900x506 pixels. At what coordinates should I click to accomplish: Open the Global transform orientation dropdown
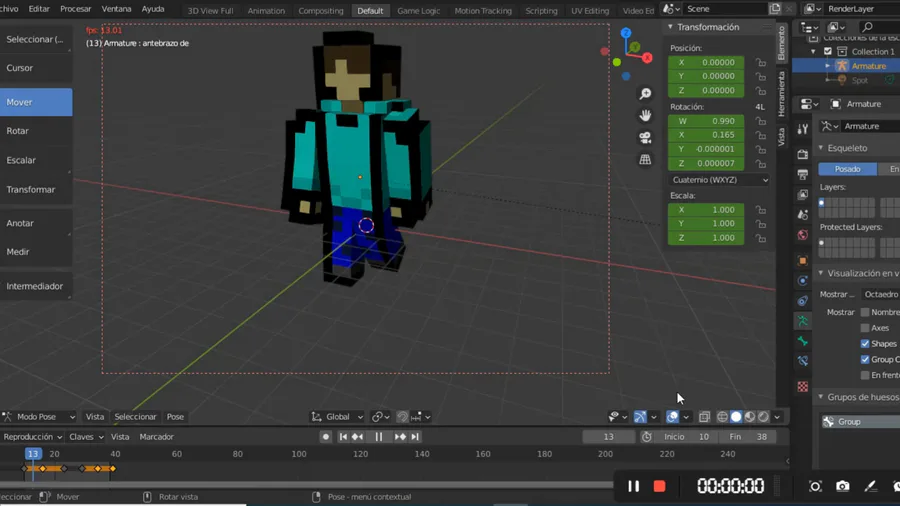[338, 417]
